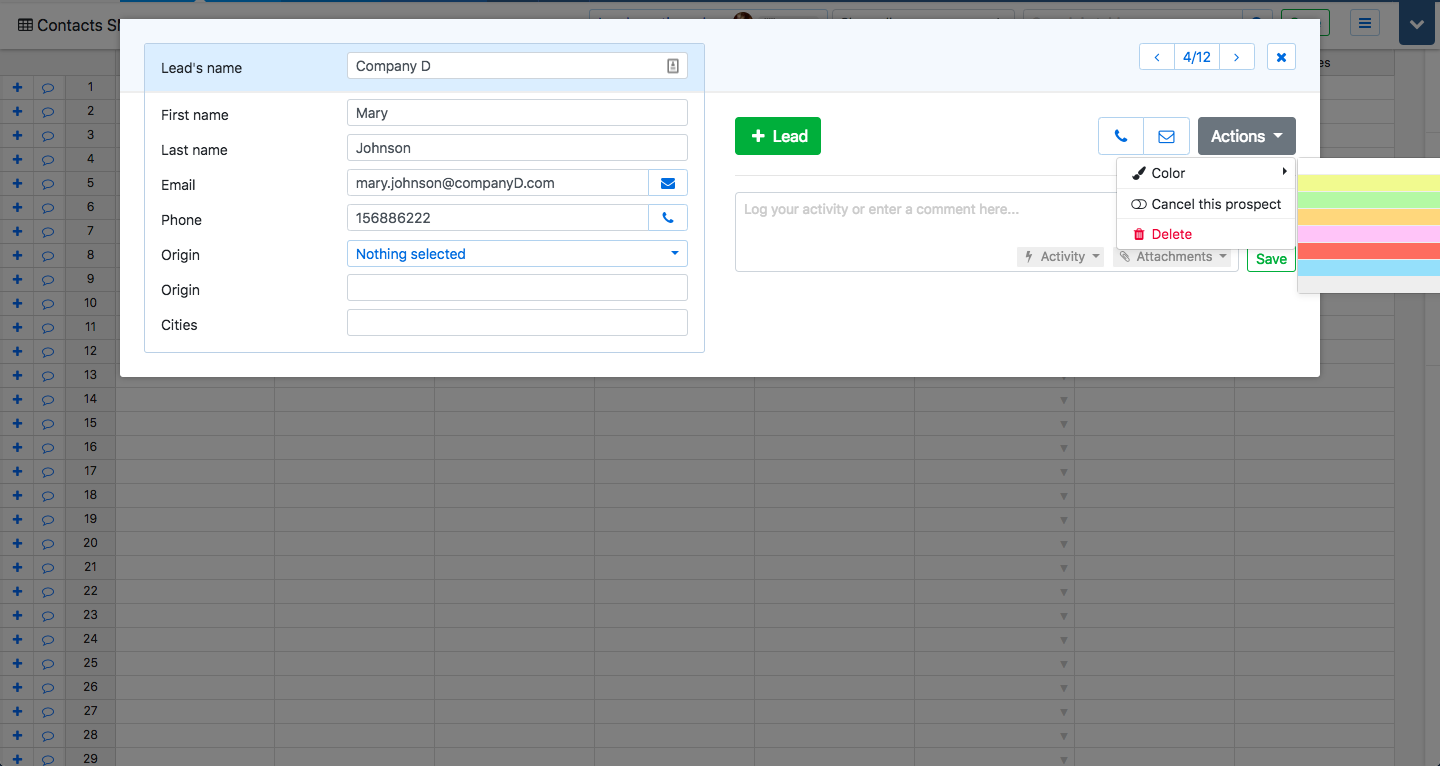The image size is (1440, 766).
Task: Toggle the Actions dropdown button
Action: [x=1246, y=136]
